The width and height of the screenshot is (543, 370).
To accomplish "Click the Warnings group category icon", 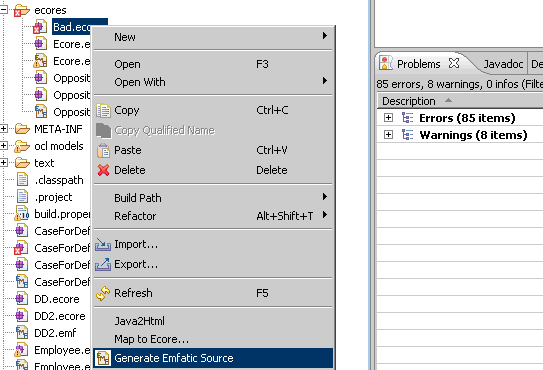I will pyautogui.click(x=407, y=134).
